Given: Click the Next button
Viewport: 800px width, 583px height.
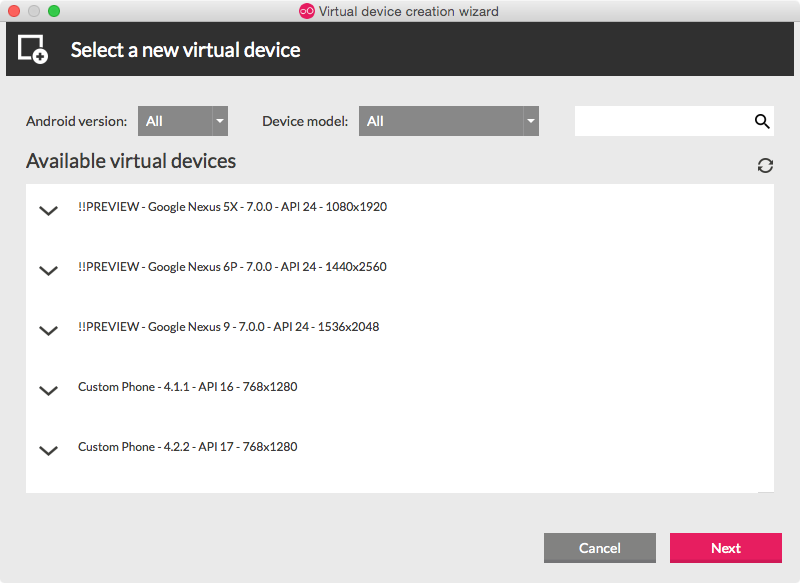Looking at the screenshot, I should [x=726, y=548].
